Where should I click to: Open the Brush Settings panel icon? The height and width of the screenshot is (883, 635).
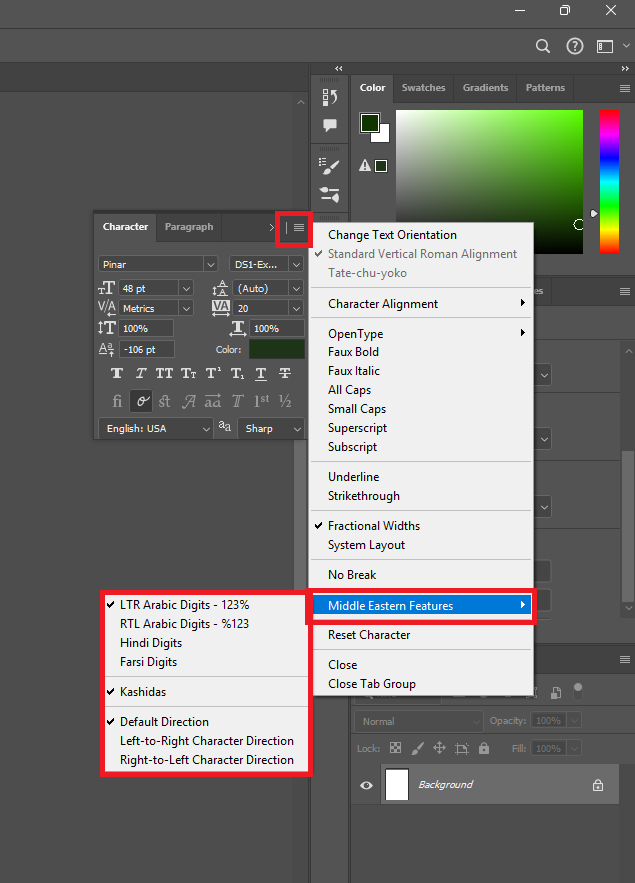pos(329,165)
